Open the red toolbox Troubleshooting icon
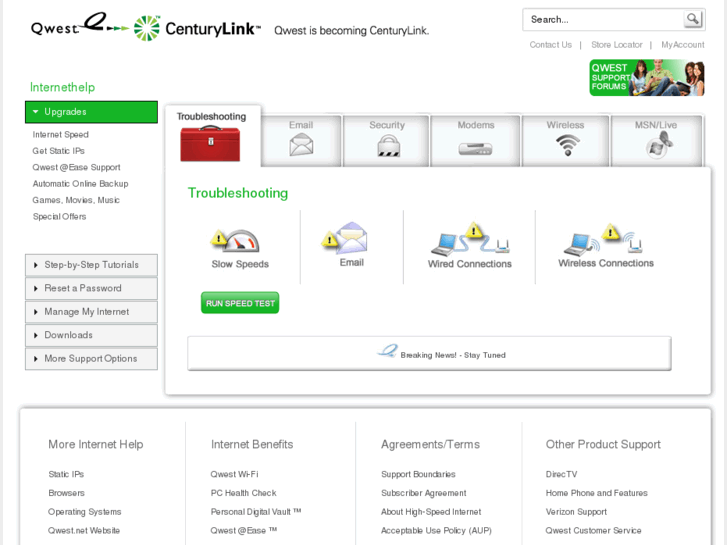The width and height of the screenshot is (727, 545). (x=210, y=143)
